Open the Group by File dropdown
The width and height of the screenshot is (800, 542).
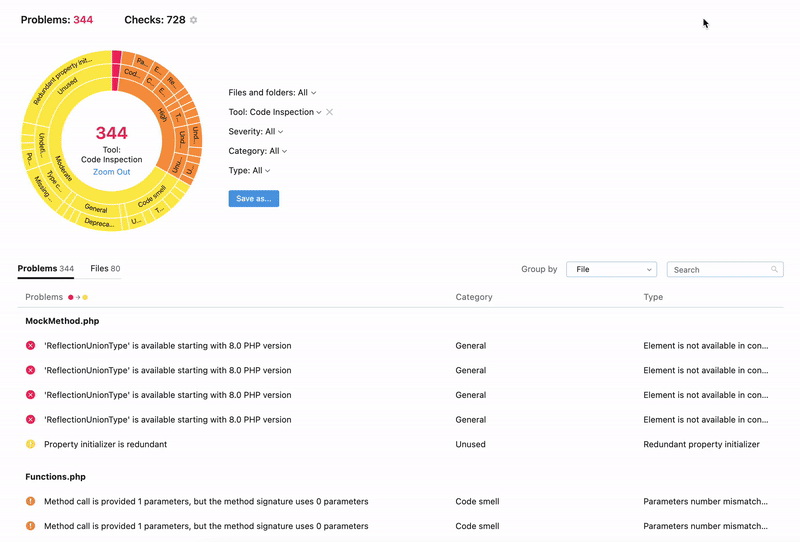pos(611,270)
